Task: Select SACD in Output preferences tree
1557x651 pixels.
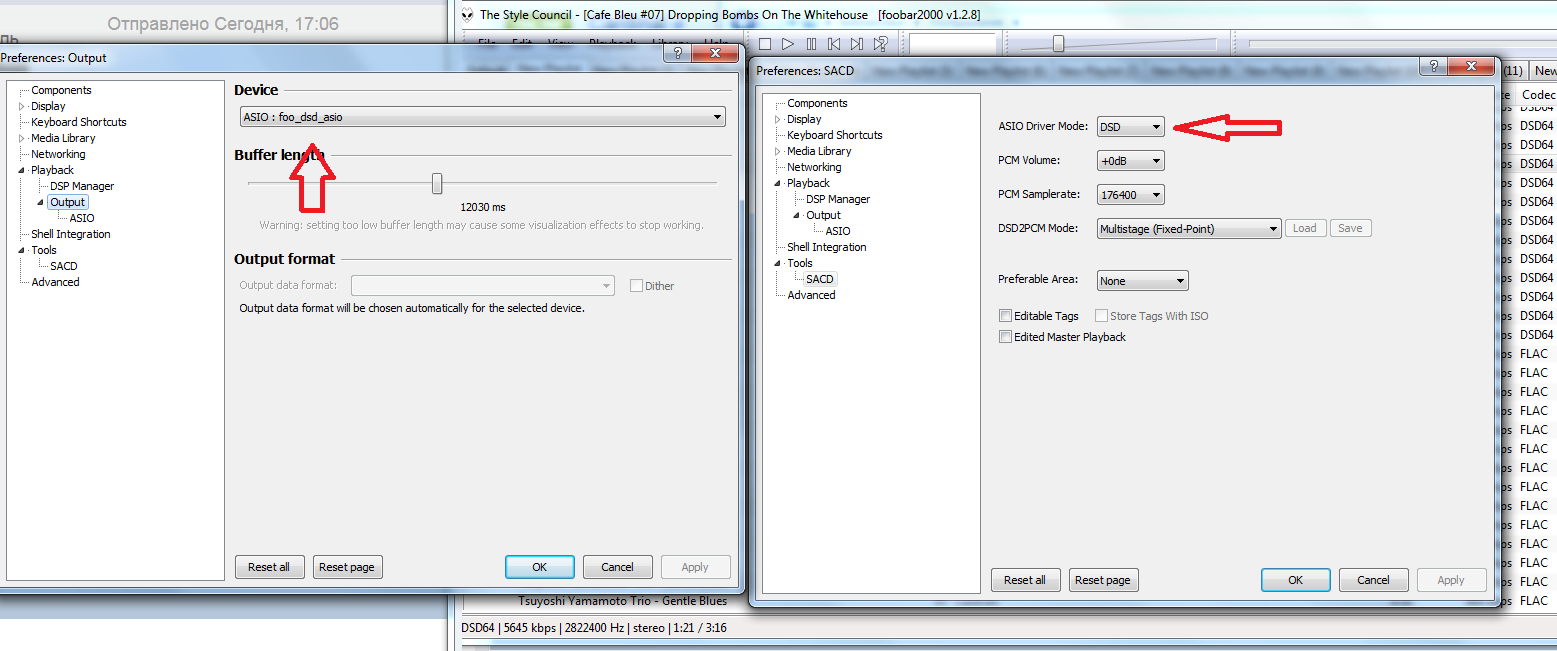Action: point(64,266)
